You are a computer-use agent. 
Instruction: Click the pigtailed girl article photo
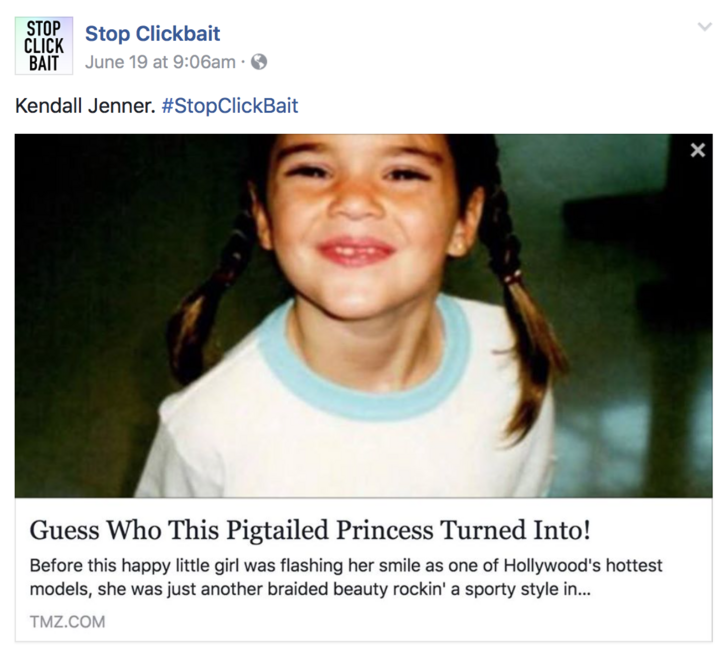click(x=363, y=315)
